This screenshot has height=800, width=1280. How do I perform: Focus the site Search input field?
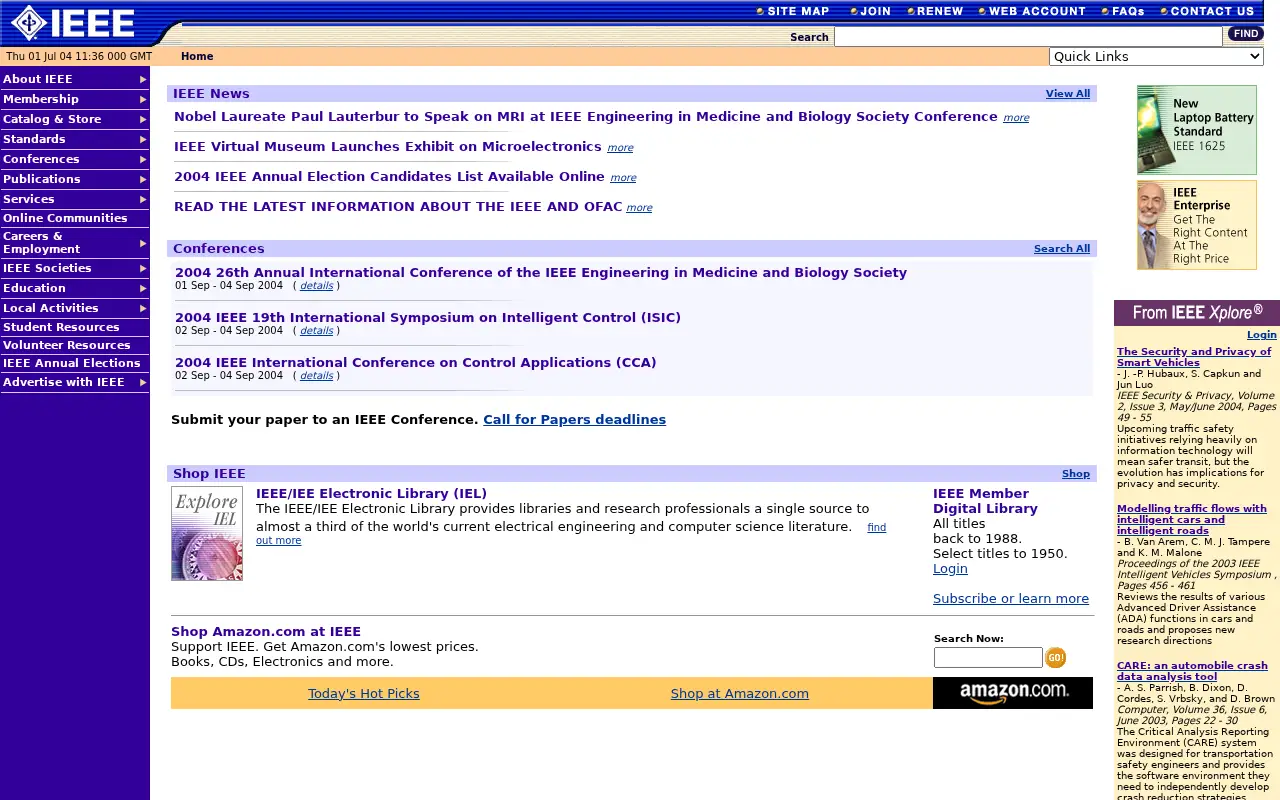point(1028,37)
